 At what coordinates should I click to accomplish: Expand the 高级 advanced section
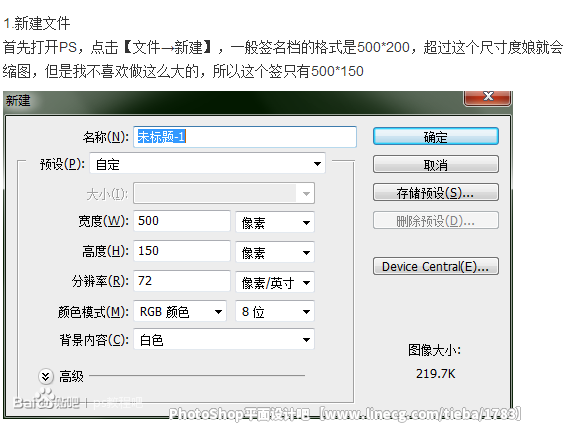click(46, 376)
